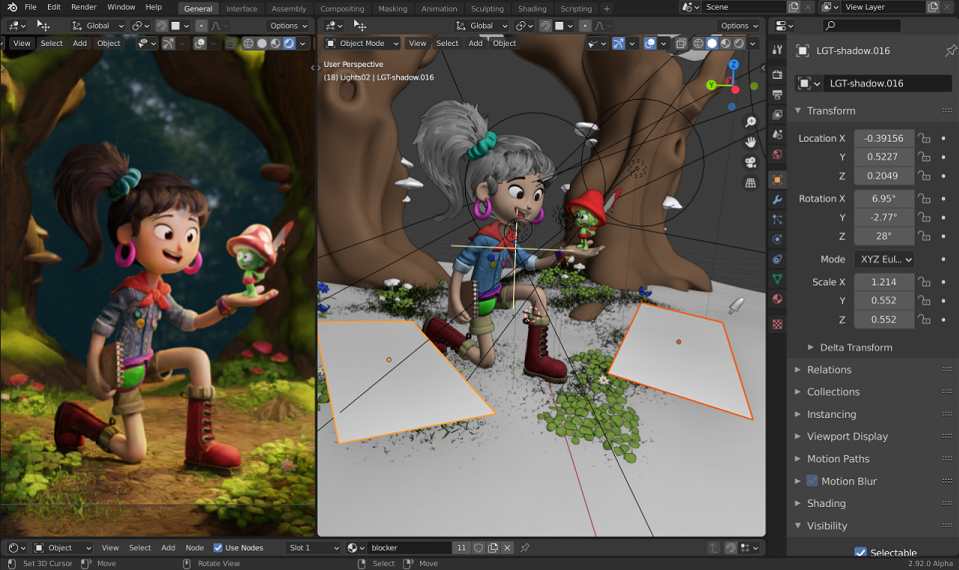This screenshot has width=959, height=570.
Task: Enable rendered shading in left viewport
Action: [x=289, y=43]
